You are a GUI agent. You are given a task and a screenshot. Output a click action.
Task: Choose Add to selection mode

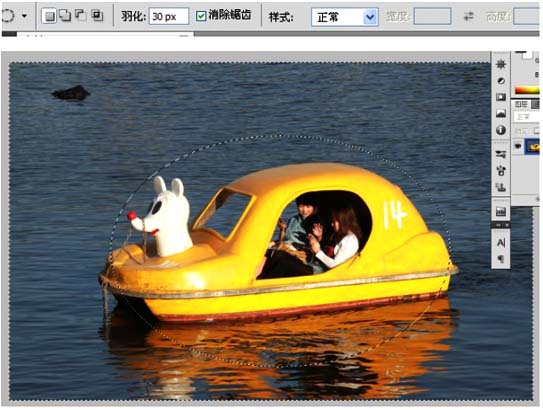65,15
